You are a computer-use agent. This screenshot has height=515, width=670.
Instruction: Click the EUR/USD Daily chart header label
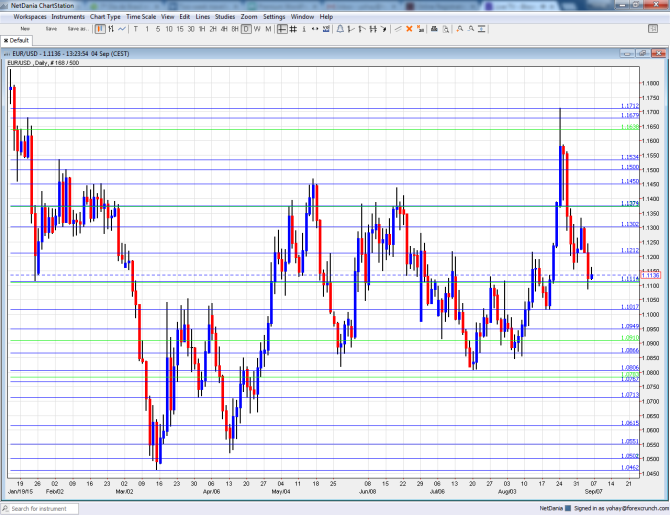(x=43, y=63)
